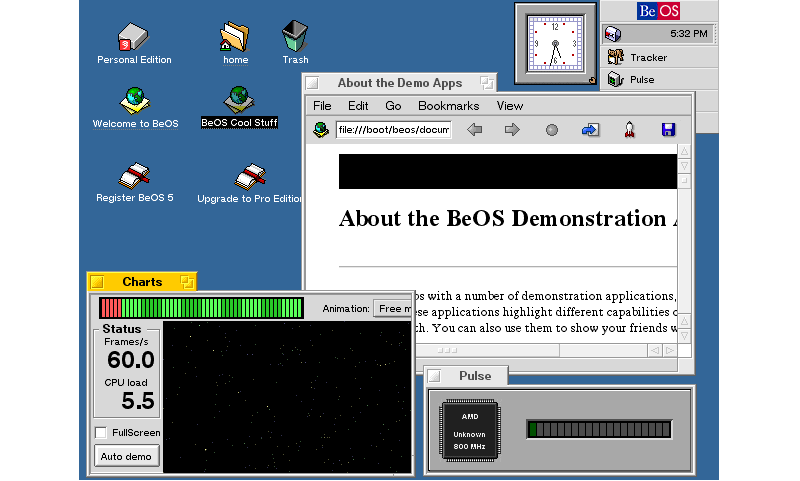
Task: Click the About the Demo Apps title tab
Action: point(399,83)
